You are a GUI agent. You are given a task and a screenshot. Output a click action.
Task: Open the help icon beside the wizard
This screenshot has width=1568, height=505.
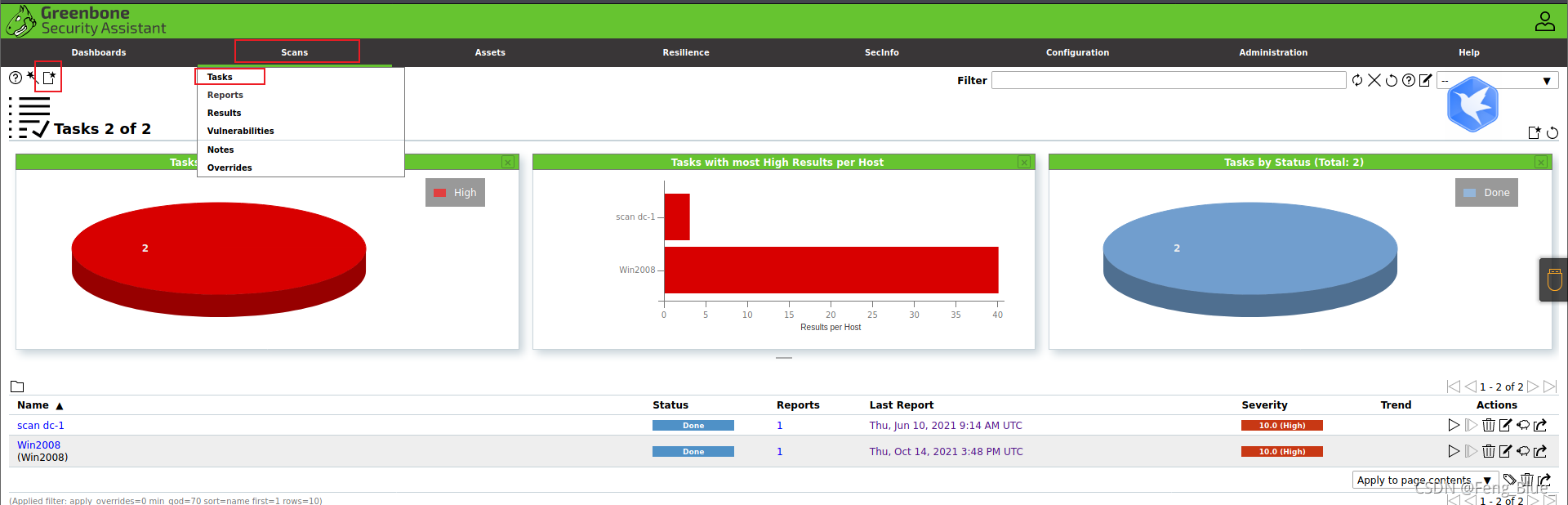pos(16,78)
